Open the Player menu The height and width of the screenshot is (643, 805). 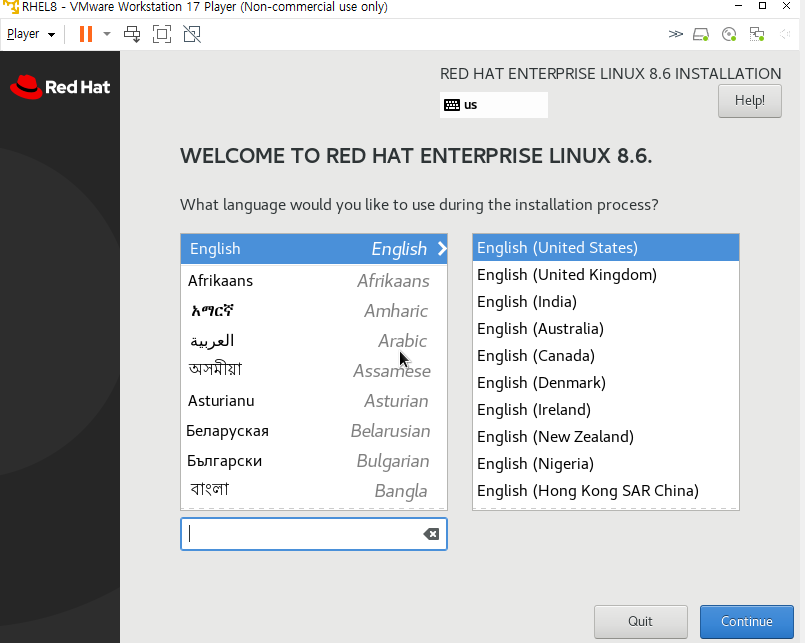click(31, 34)
